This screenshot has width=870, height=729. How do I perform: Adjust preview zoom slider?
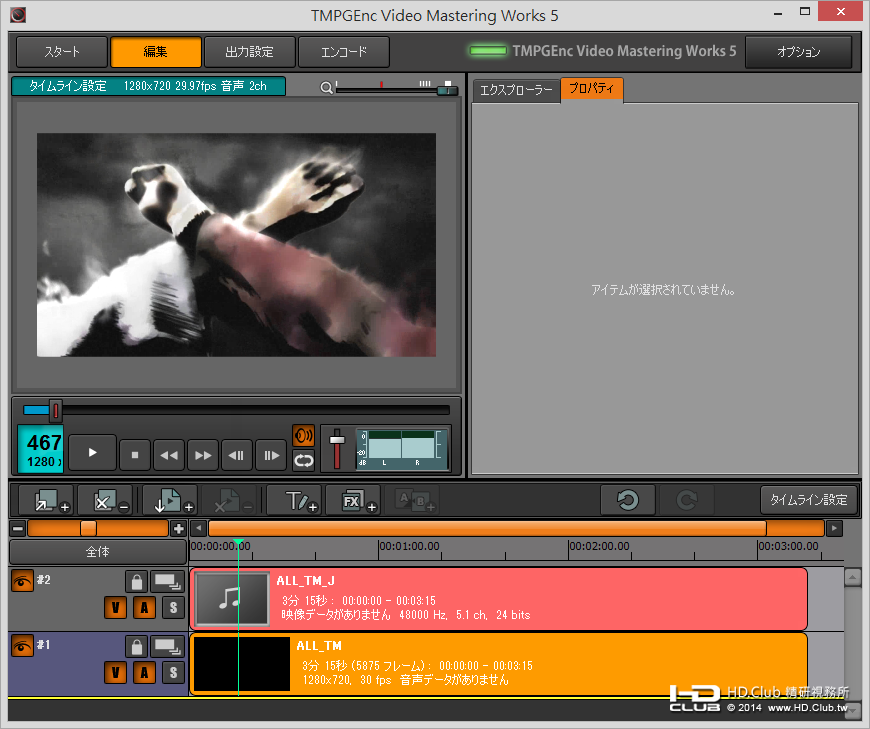[447, 89]
